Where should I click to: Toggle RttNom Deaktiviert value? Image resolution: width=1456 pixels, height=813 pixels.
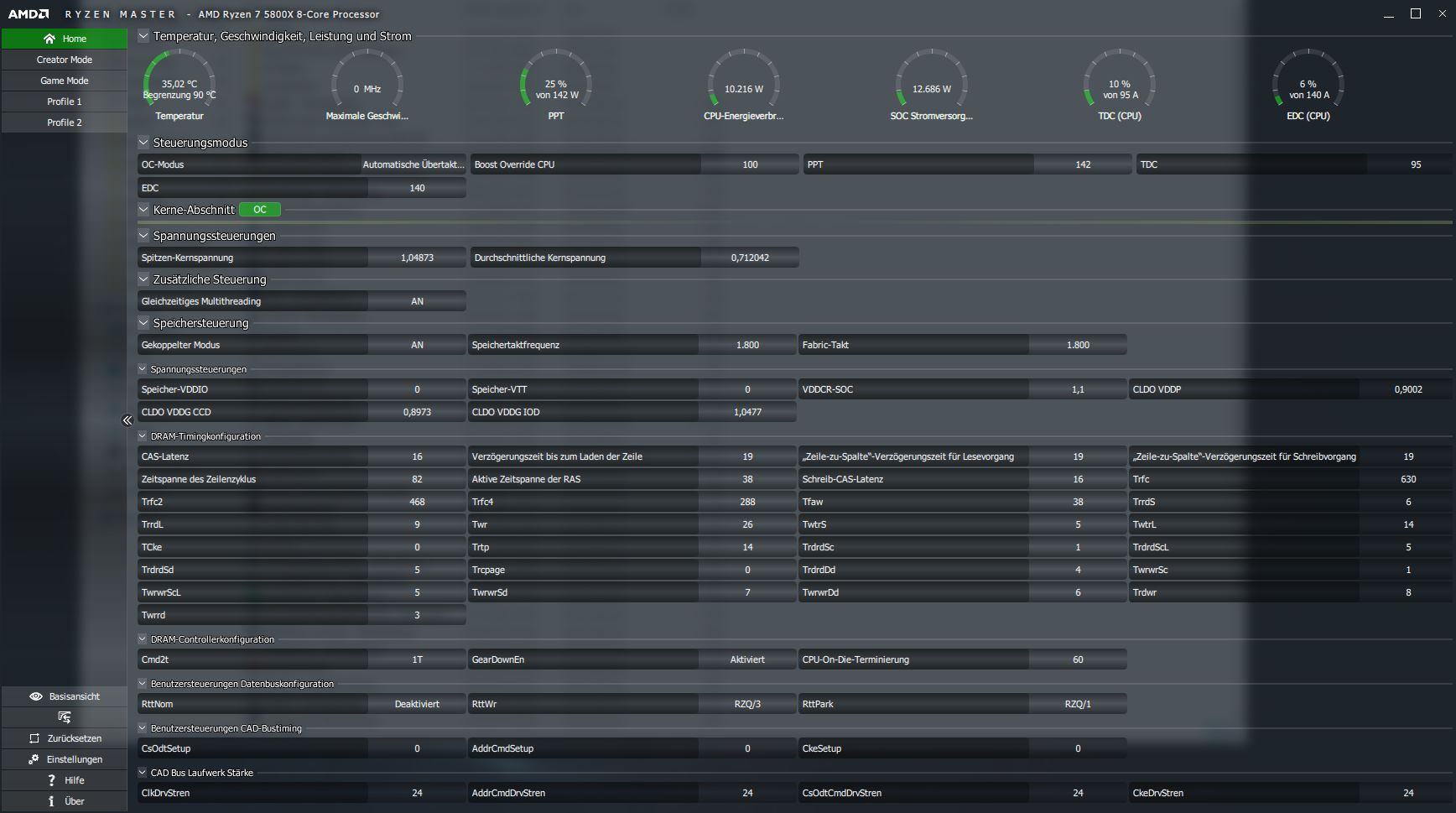[417, 704]
